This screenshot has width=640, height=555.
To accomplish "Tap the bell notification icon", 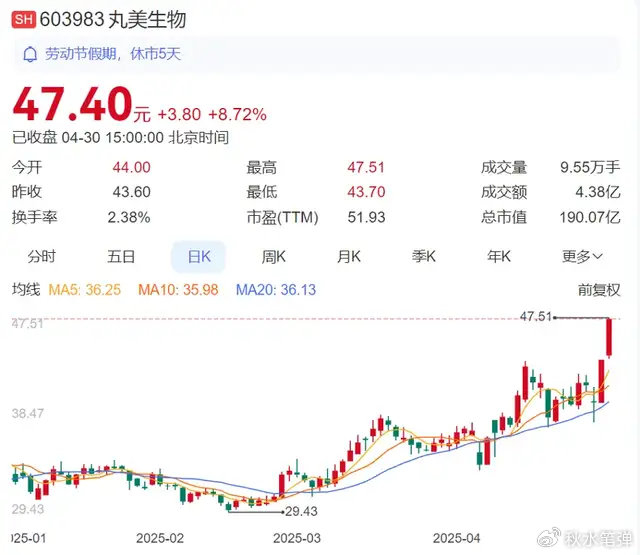I will 30,54.
